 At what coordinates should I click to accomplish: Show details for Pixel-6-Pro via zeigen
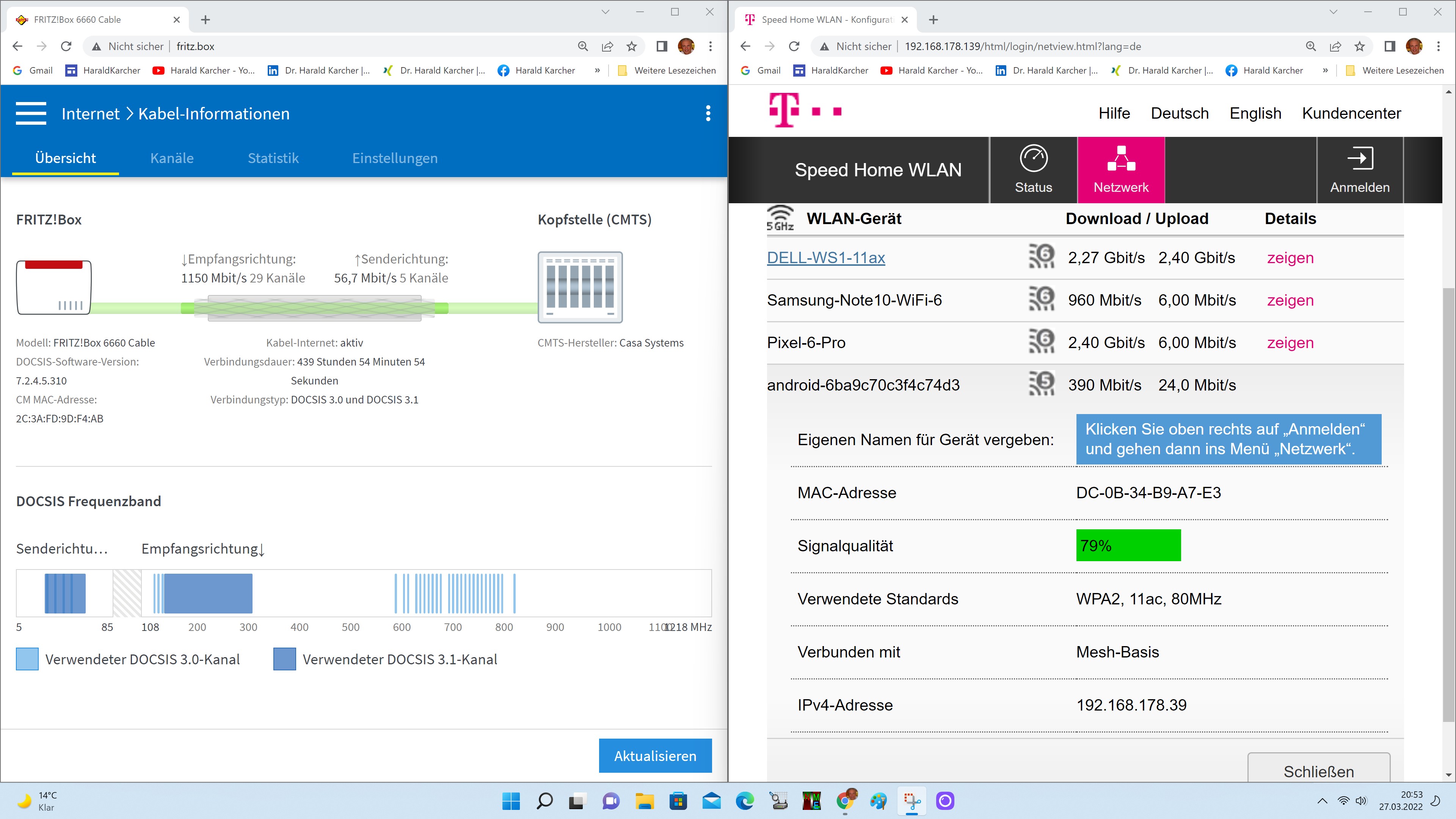(1290, 342)
